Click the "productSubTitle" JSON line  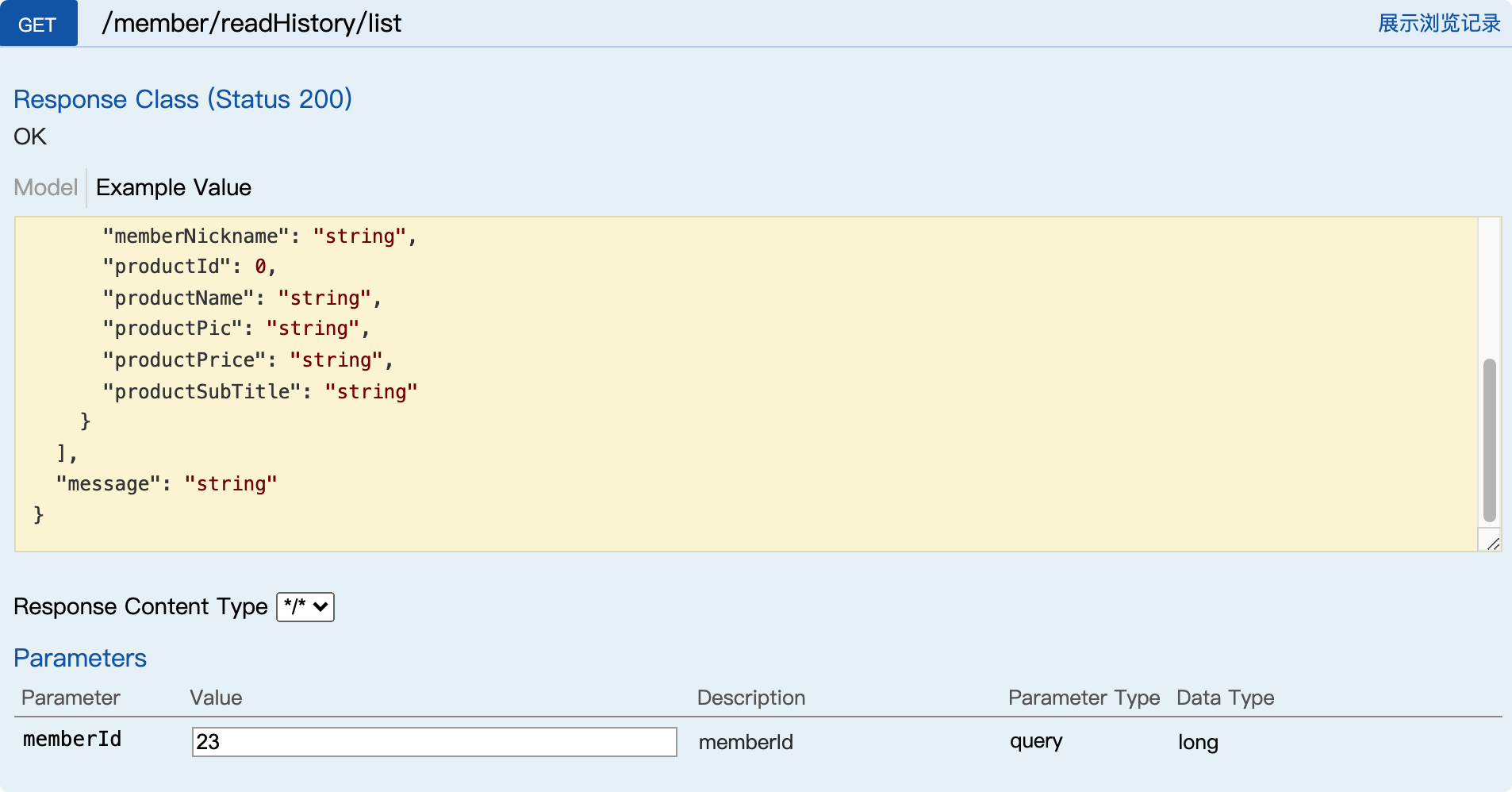[260, 391]
